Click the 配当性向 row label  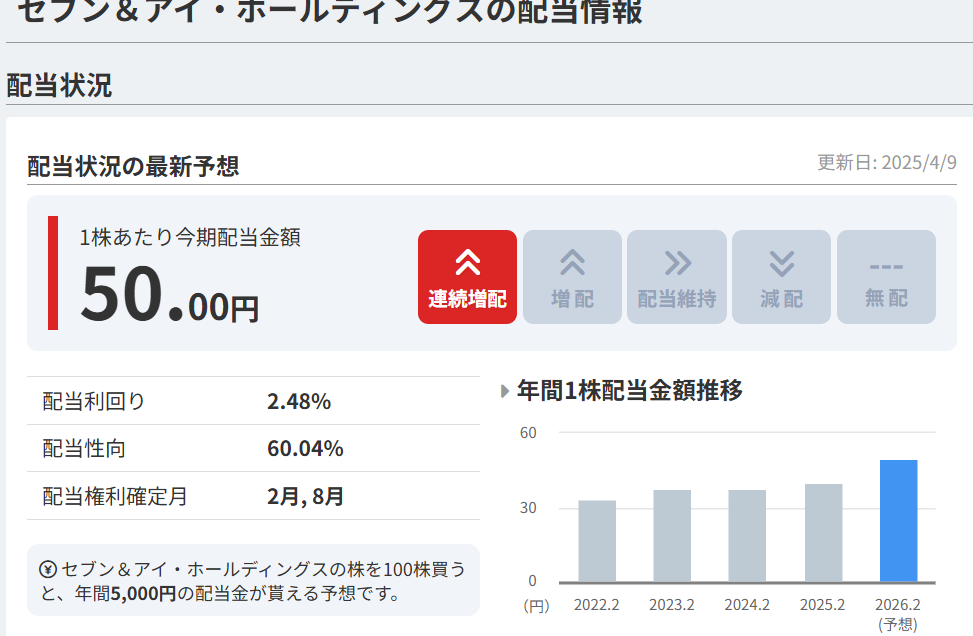[x=84, y=449]
